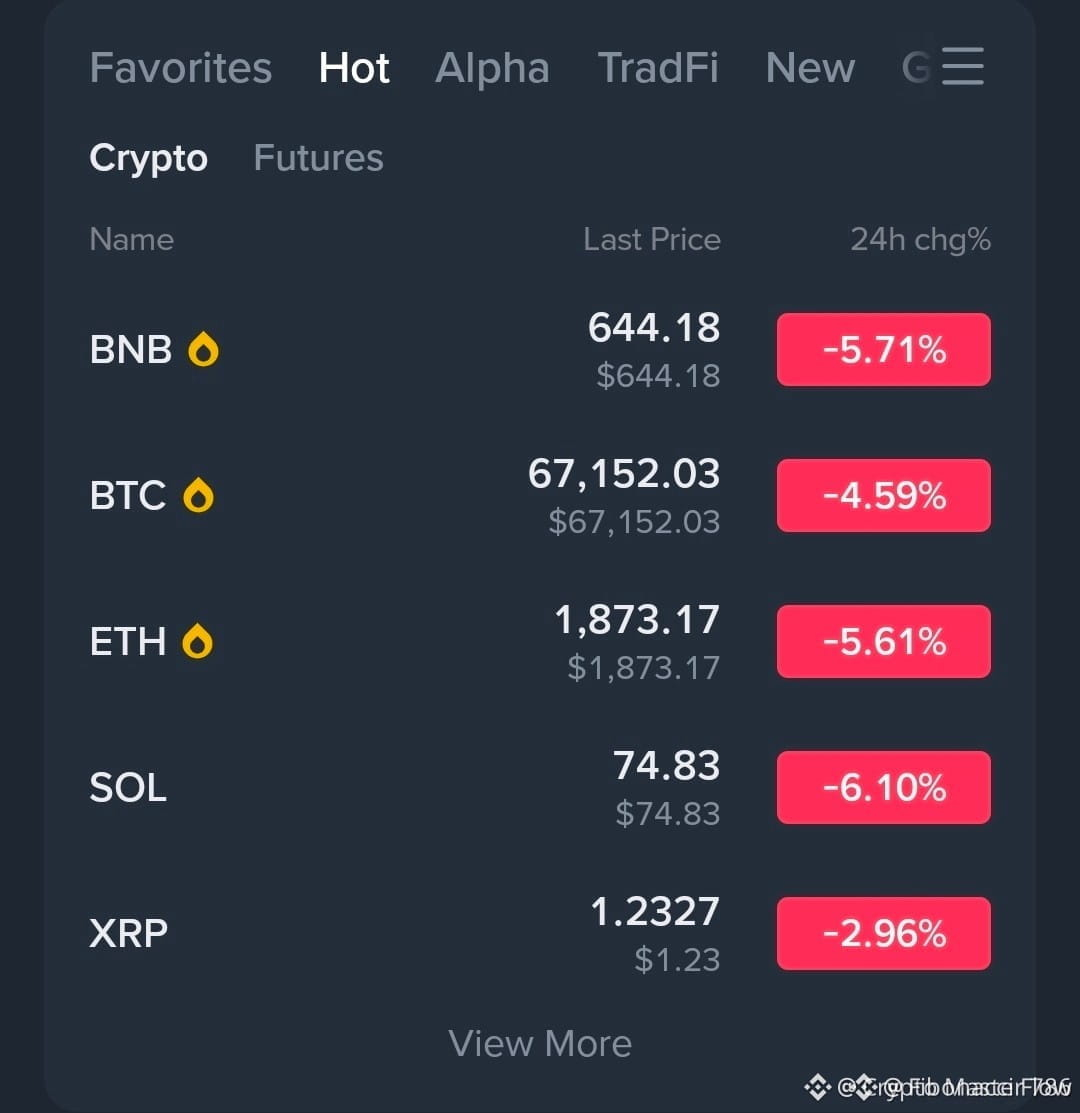Open the hamburger list menu icon
1080x1113 pixels.
coord(963,67)
